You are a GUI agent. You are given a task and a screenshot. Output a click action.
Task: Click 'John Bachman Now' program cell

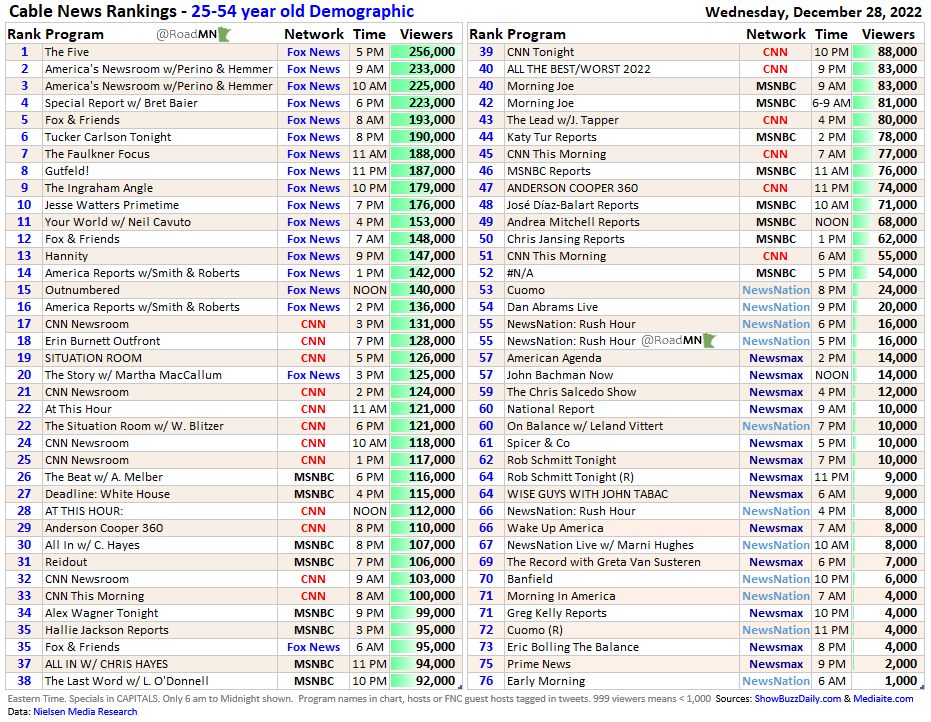pos(622,375)
